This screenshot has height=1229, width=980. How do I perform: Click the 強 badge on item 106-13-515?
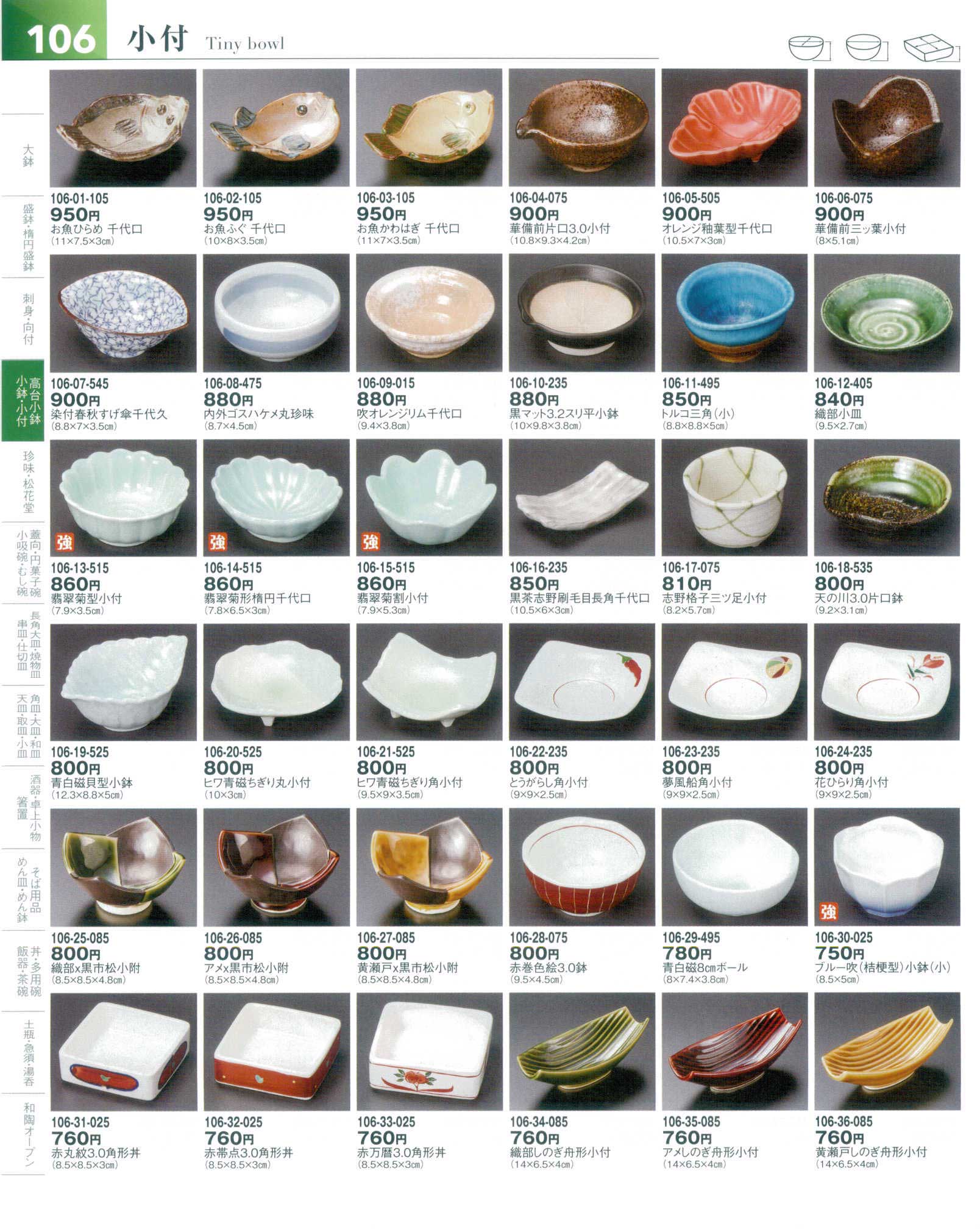[x=64, y=542]
